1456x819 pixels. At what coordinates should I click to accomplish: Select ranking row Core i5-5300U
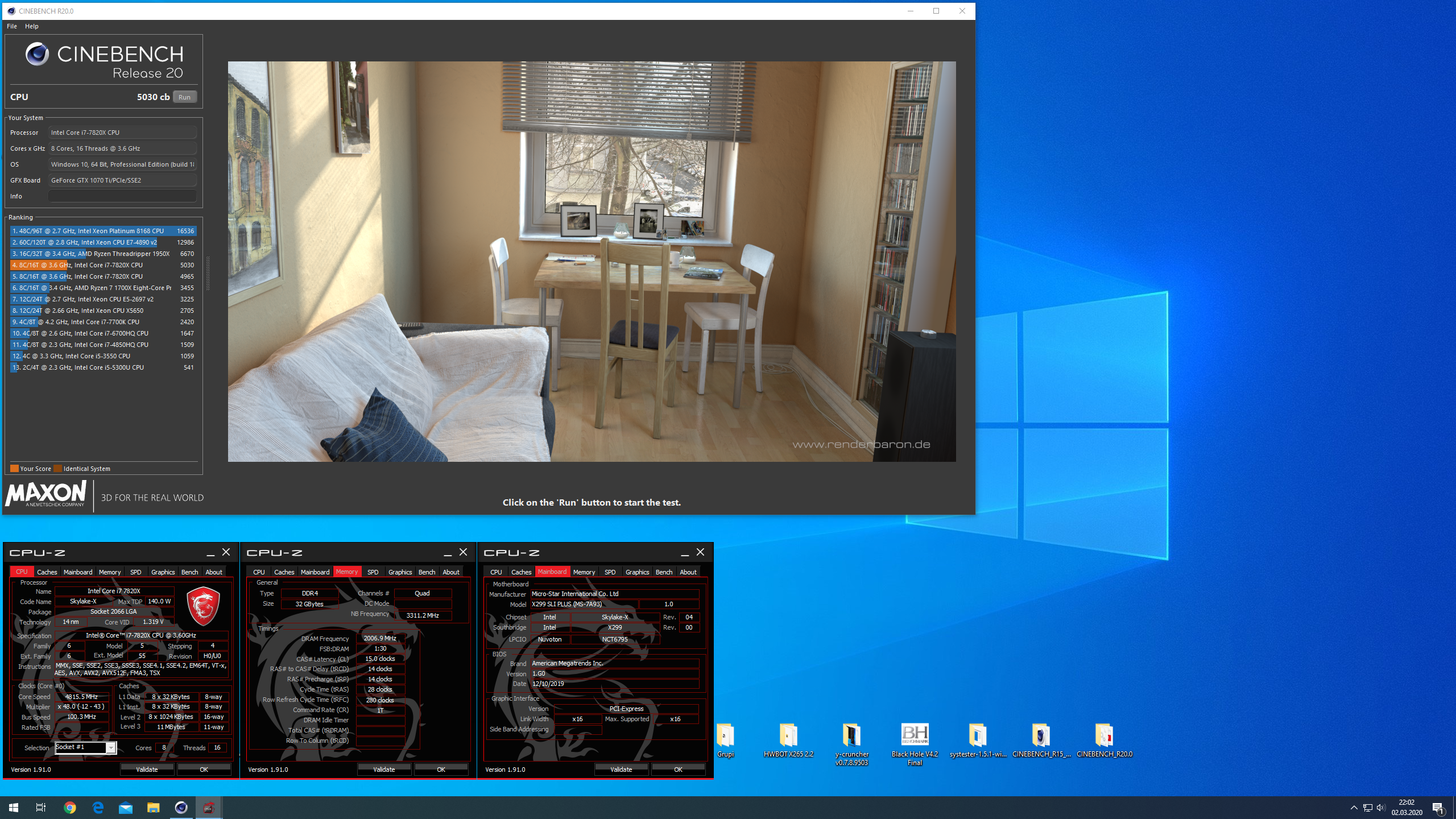(x=104, y=367)
